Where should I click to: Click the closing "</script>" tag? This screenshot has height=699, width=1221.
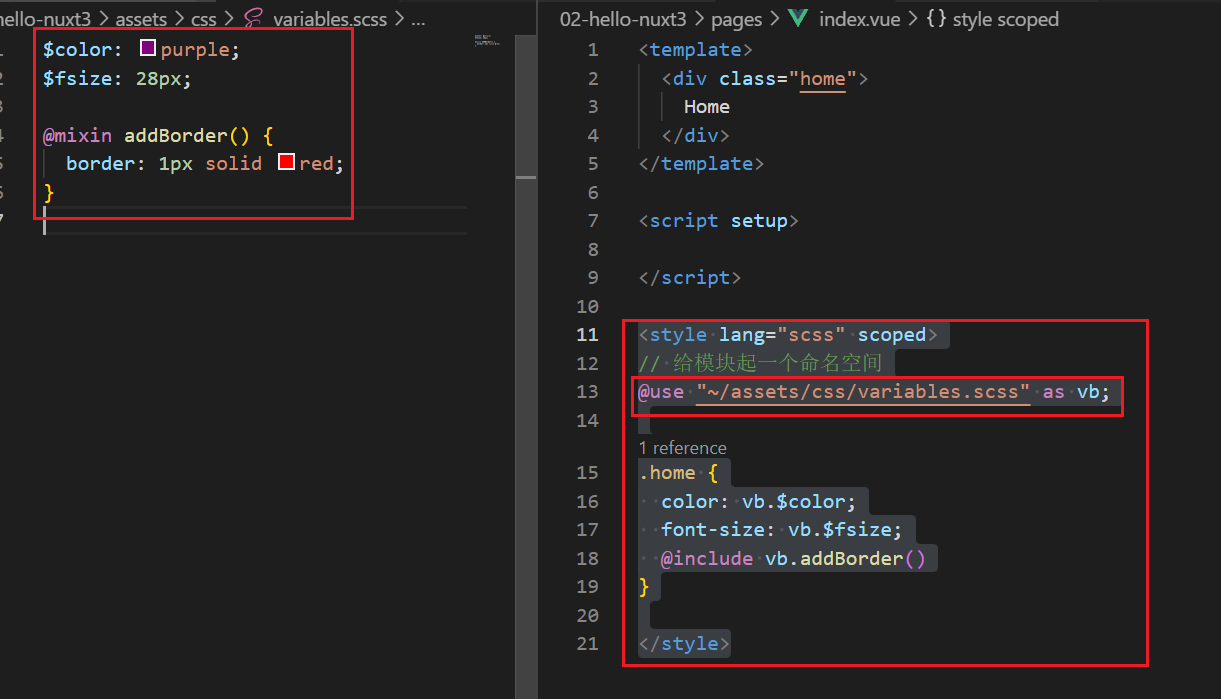click(690, 278)
